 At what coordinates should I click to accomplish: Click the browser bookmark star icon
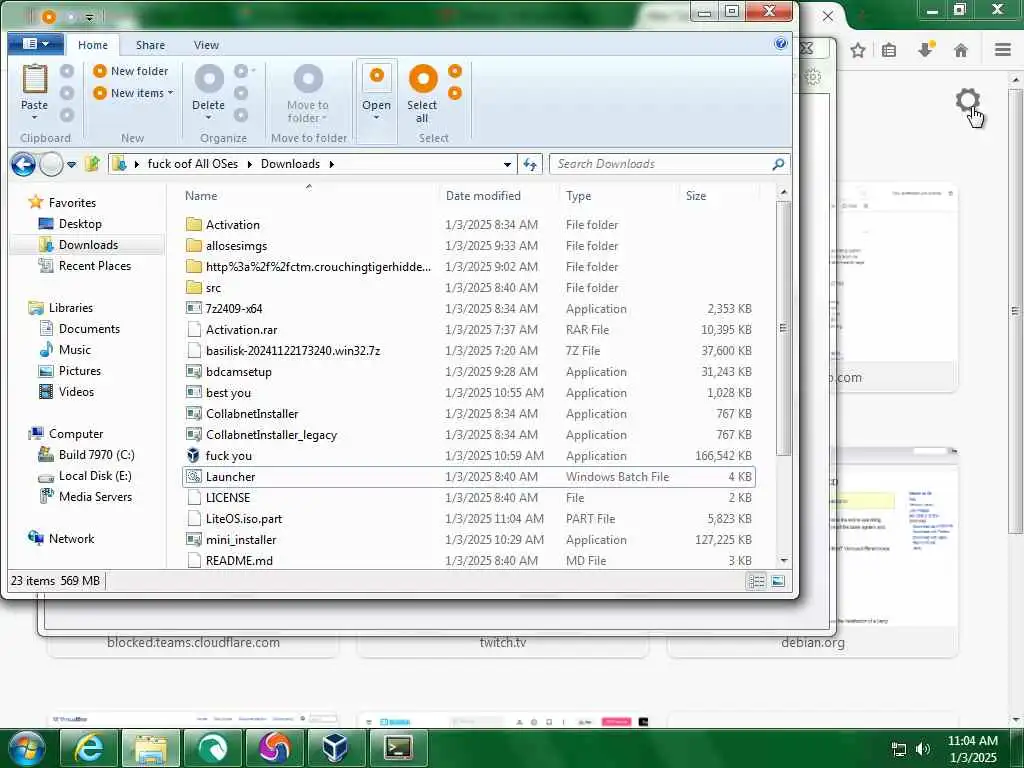858,50
